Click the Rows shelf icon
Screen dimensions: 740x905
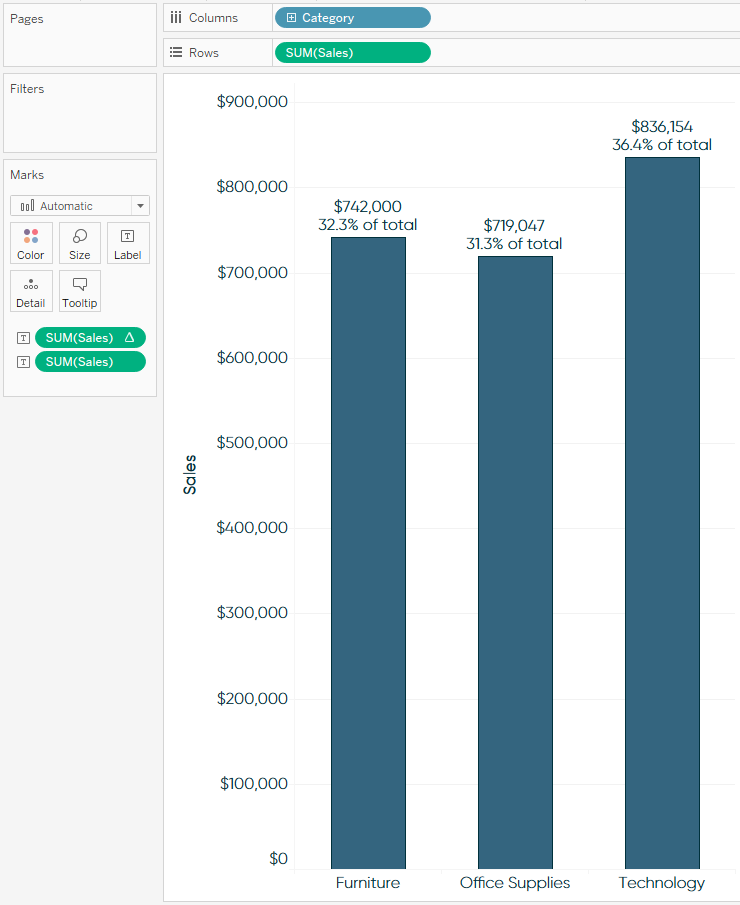click(x=176, y=53)
